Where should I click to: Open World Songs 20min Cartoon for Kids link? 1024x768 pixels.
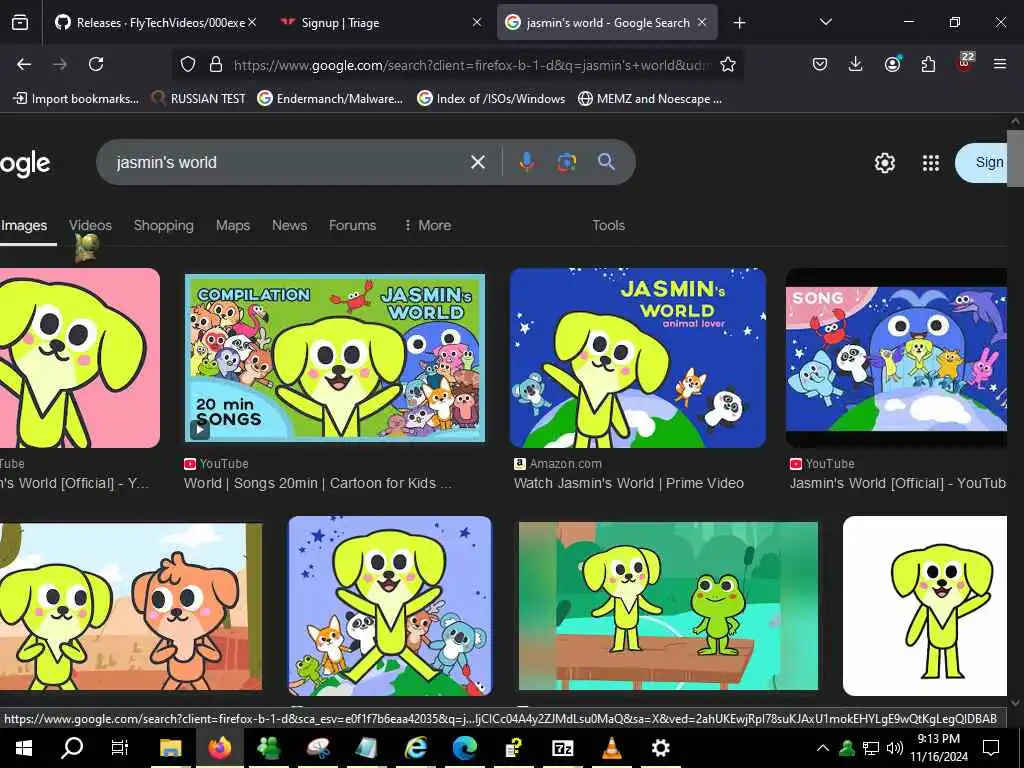pos(317,483)
